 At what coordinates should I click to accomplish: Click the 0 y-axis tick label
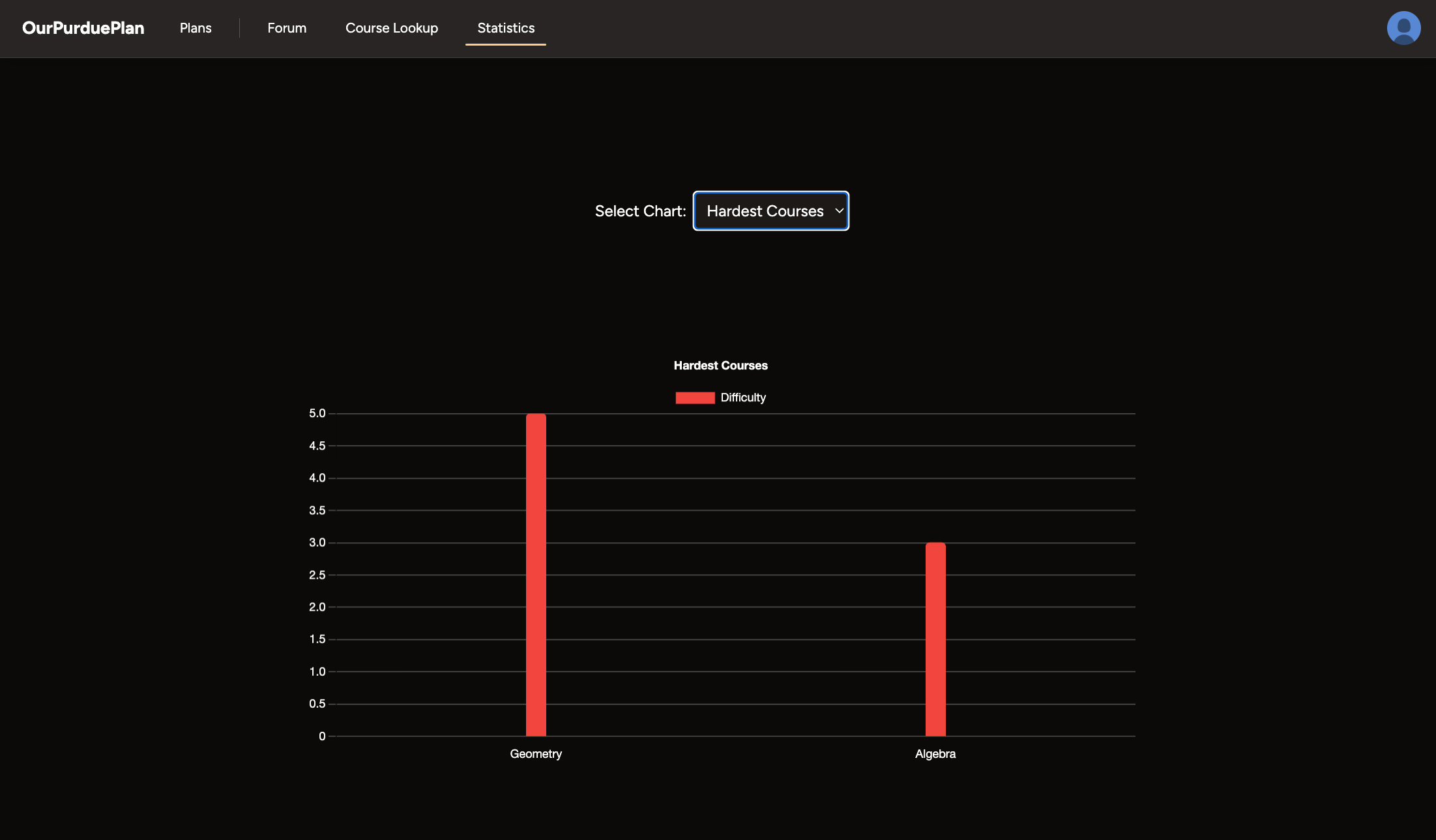click(322, 736)
